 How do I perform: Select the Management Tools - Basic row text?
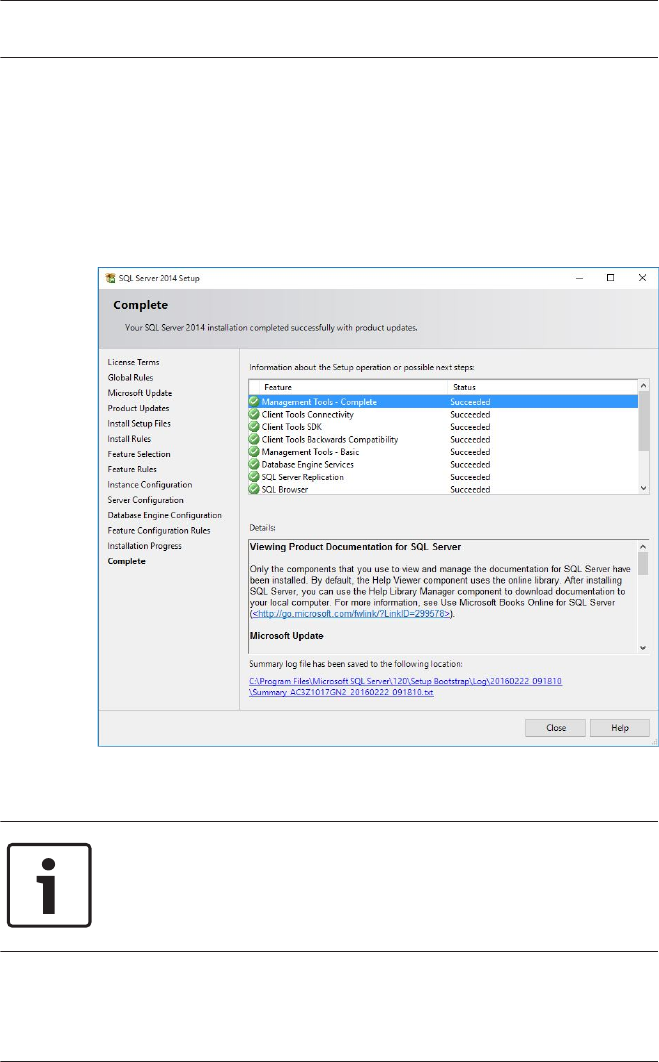point(310,452)
